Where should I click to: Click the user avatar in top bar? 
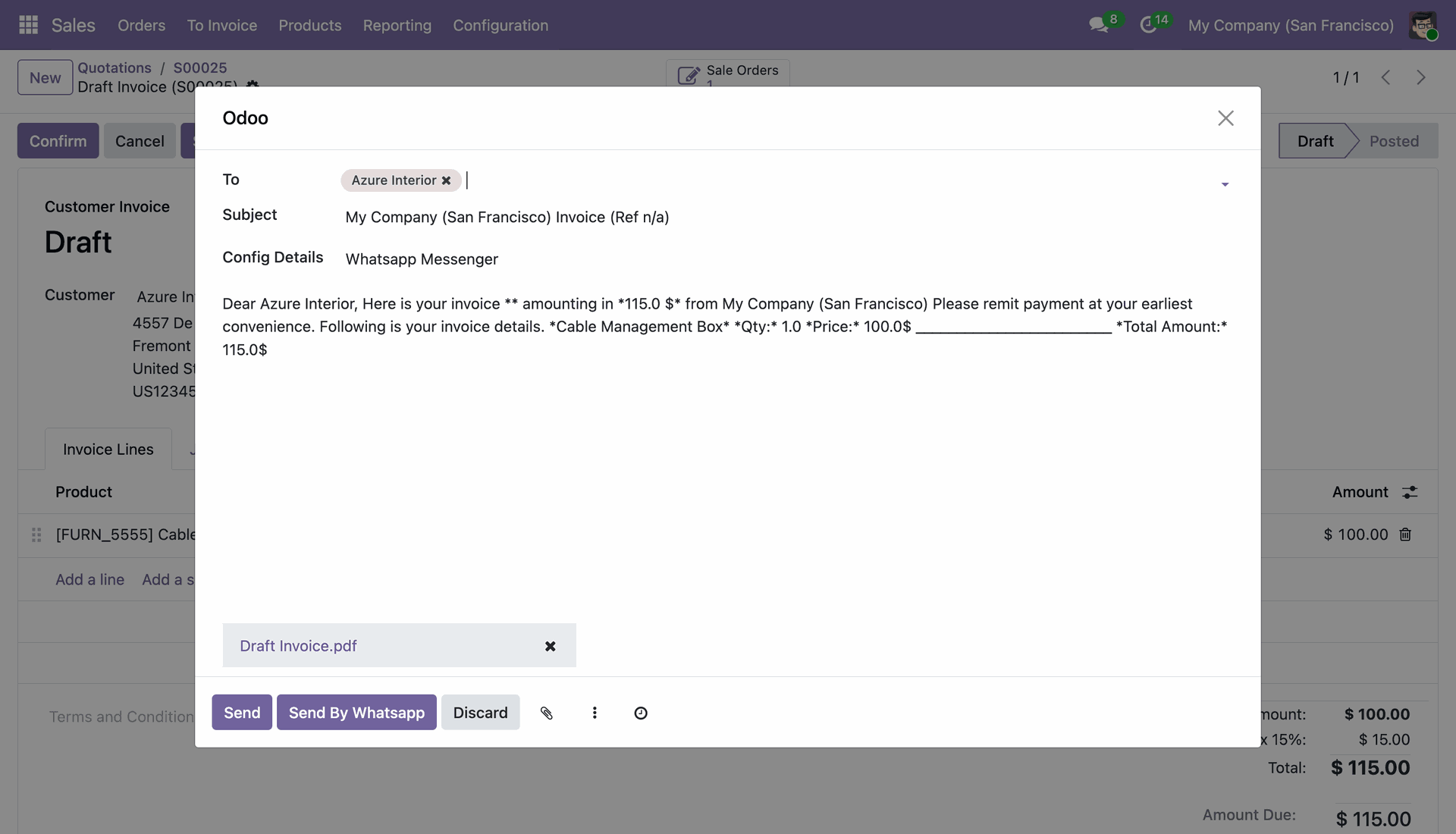pos(1423,25)
